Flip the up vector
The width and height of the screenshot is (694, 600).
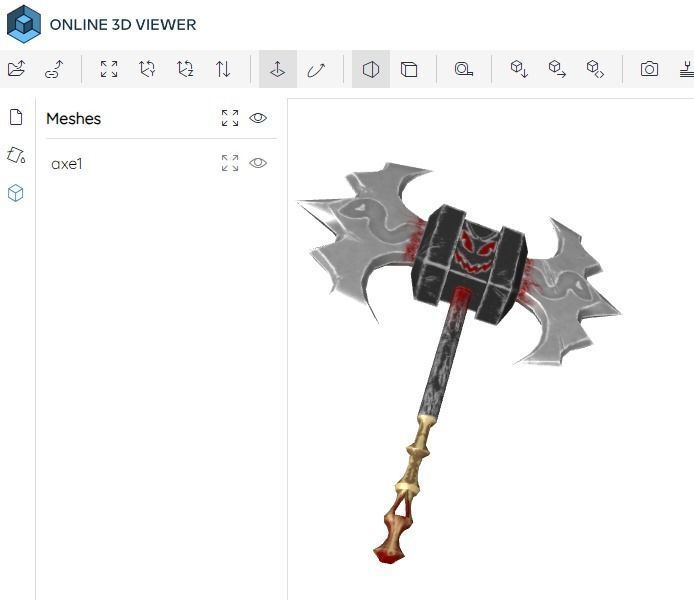[x=223, y=69]
